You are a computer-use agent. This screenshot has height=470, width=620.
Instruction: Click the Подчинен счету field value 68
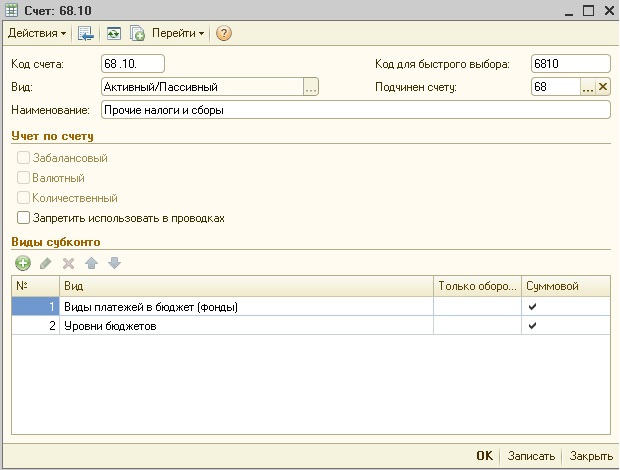tap(556, 87)
